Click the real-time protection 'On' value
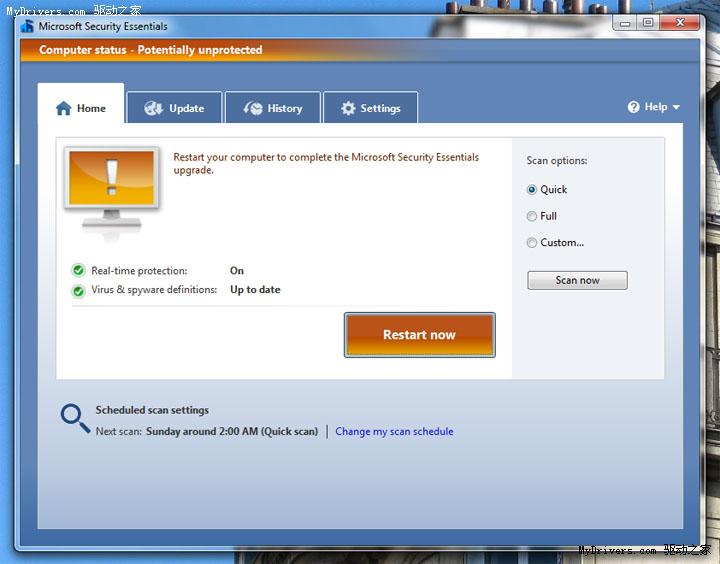 click(237, 271)
